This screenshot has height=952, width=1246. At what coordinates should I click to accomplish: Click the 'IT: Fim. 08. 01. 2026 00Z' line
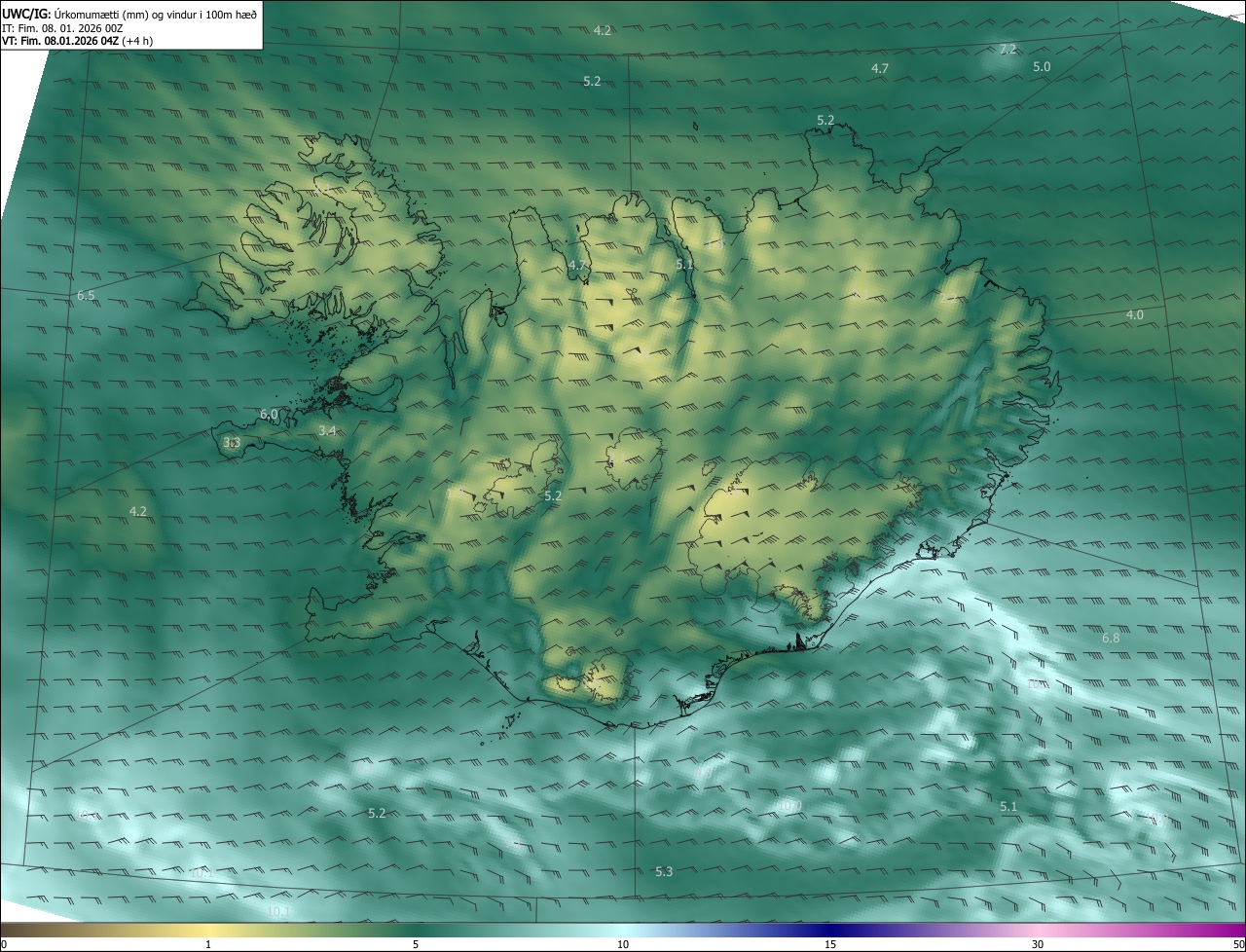coord(62,28)
